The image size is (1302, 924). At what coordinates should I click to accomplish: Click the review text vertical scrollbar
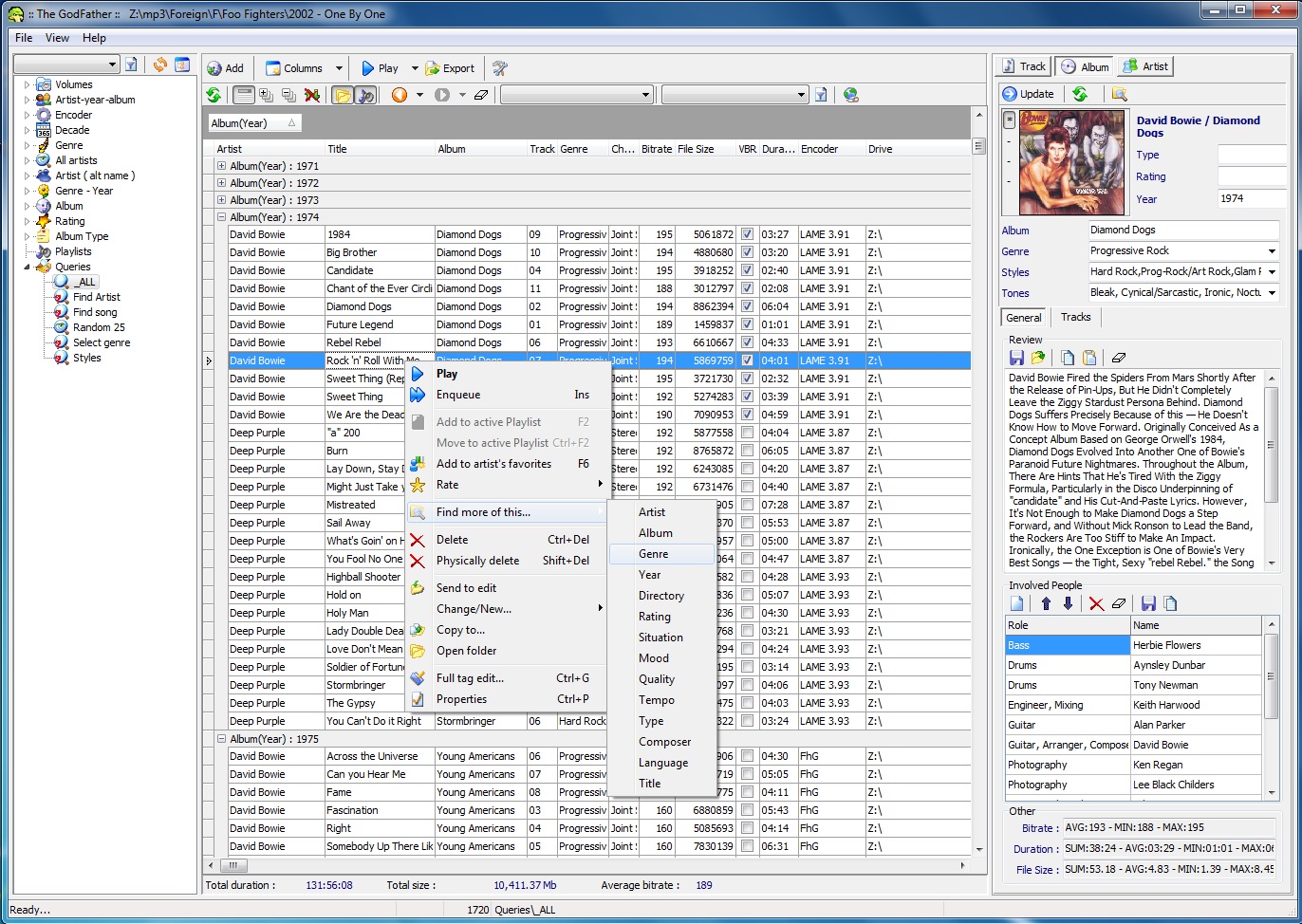coord(1272,470)
